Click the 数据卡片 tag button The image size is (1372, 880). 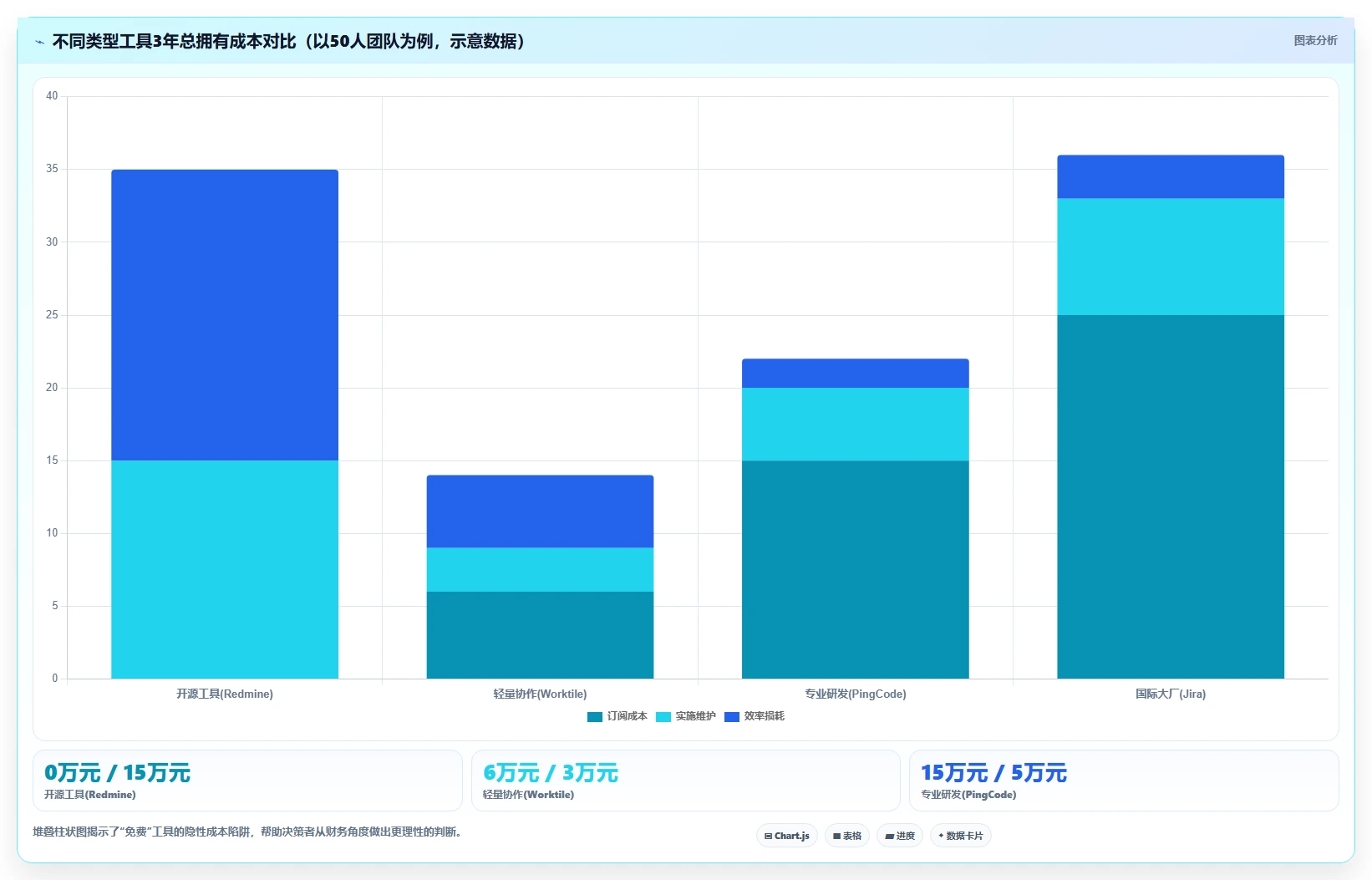[x=961, y=836]
